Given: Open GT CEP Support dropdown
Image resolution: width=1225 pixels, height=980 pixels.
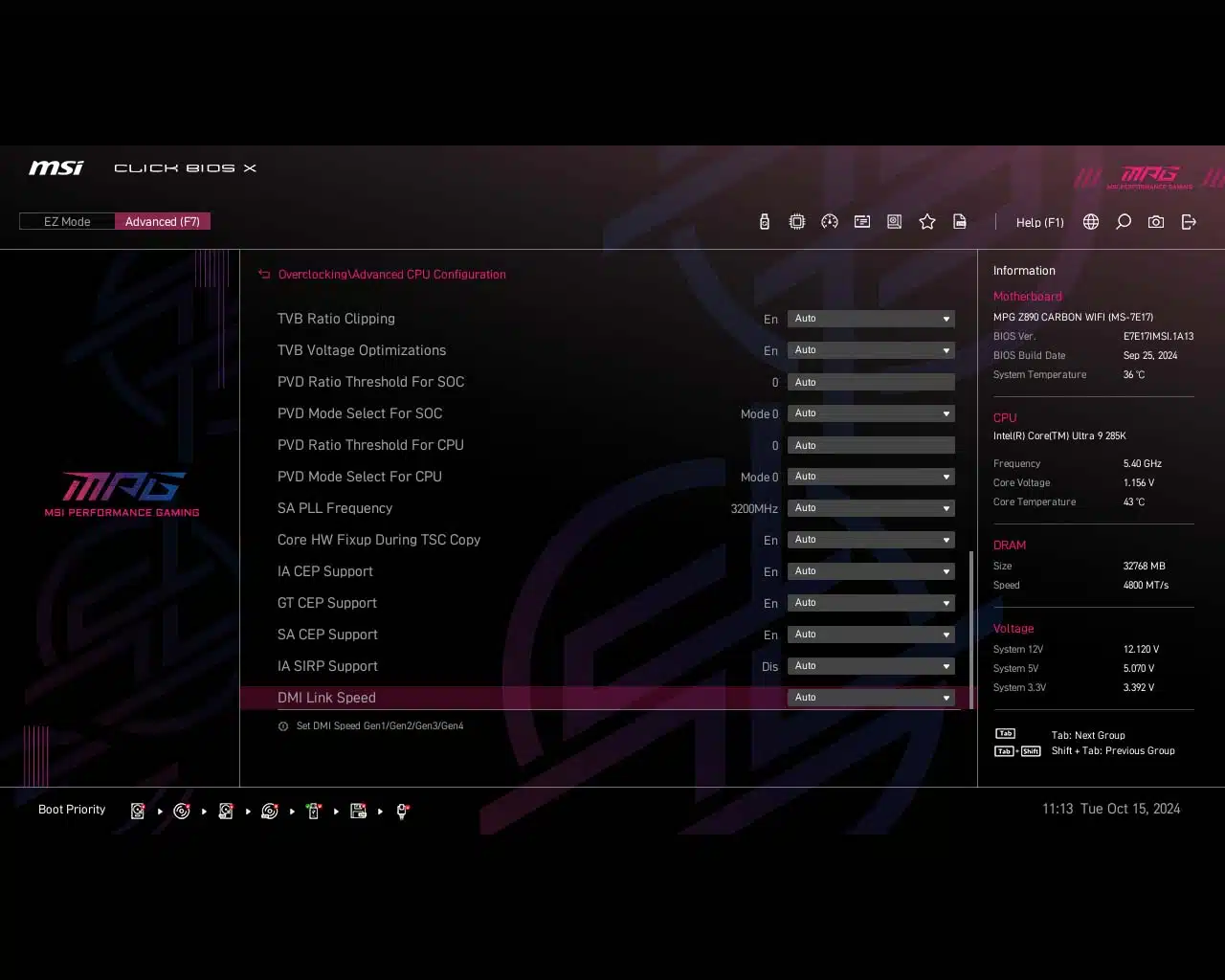Looking at the screenshot, I should pos(871,603).
